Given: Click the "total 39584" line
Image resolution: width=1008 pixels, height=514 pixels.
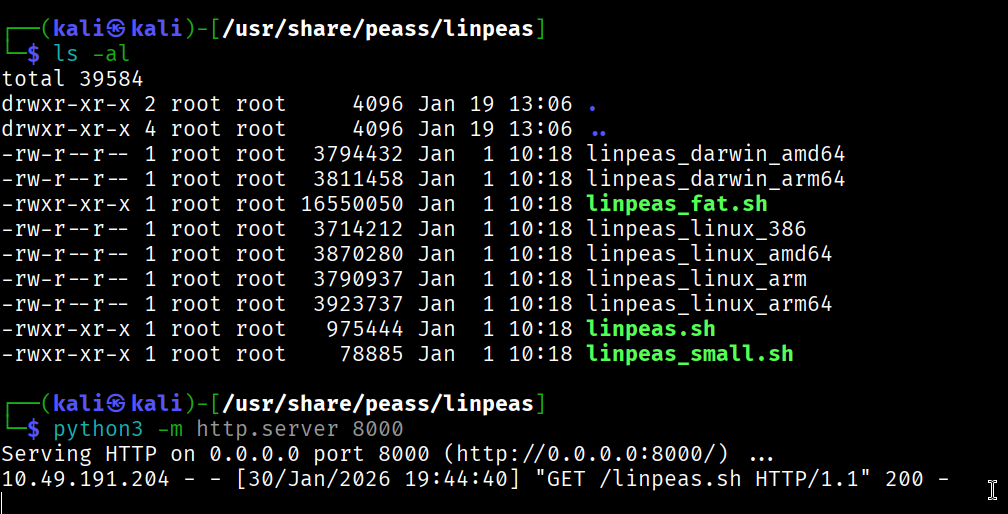Looking at the screenshot, I should pos(72,79).
